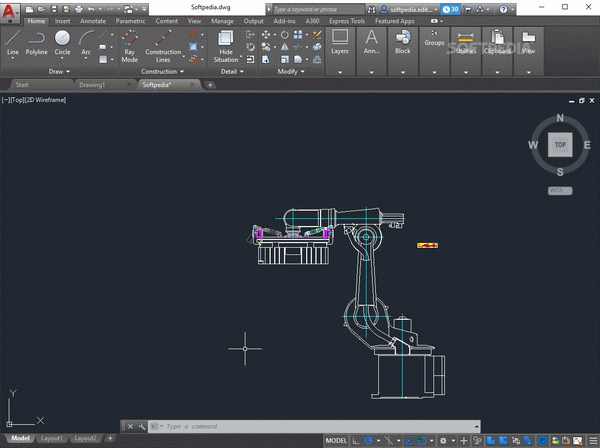Open the Layout1 tab
This screenshot has width=600, height=448.
[52, 438]
